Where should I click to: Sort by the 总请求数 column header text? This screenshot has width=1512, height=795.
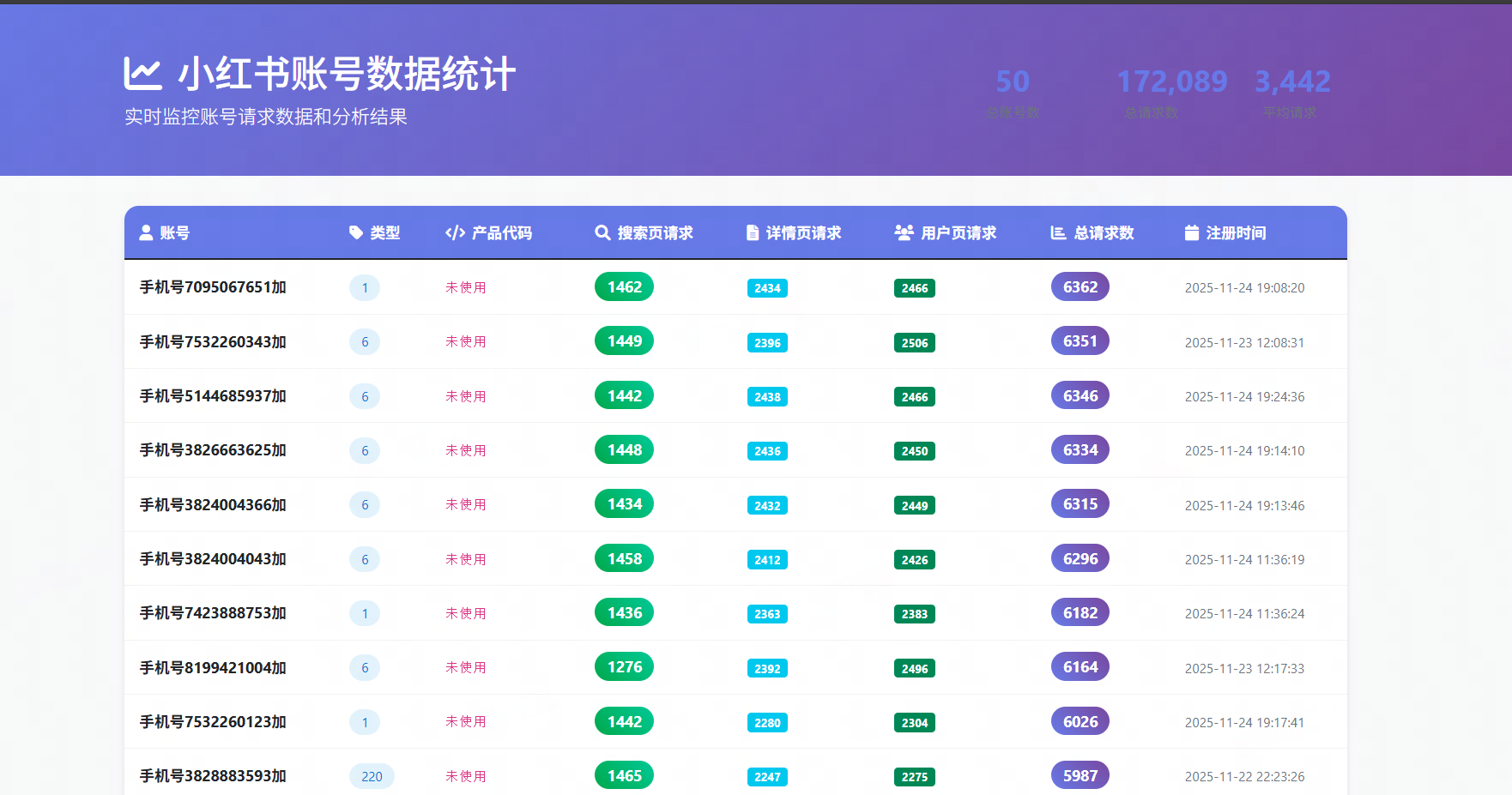[x=1104, y=232]
